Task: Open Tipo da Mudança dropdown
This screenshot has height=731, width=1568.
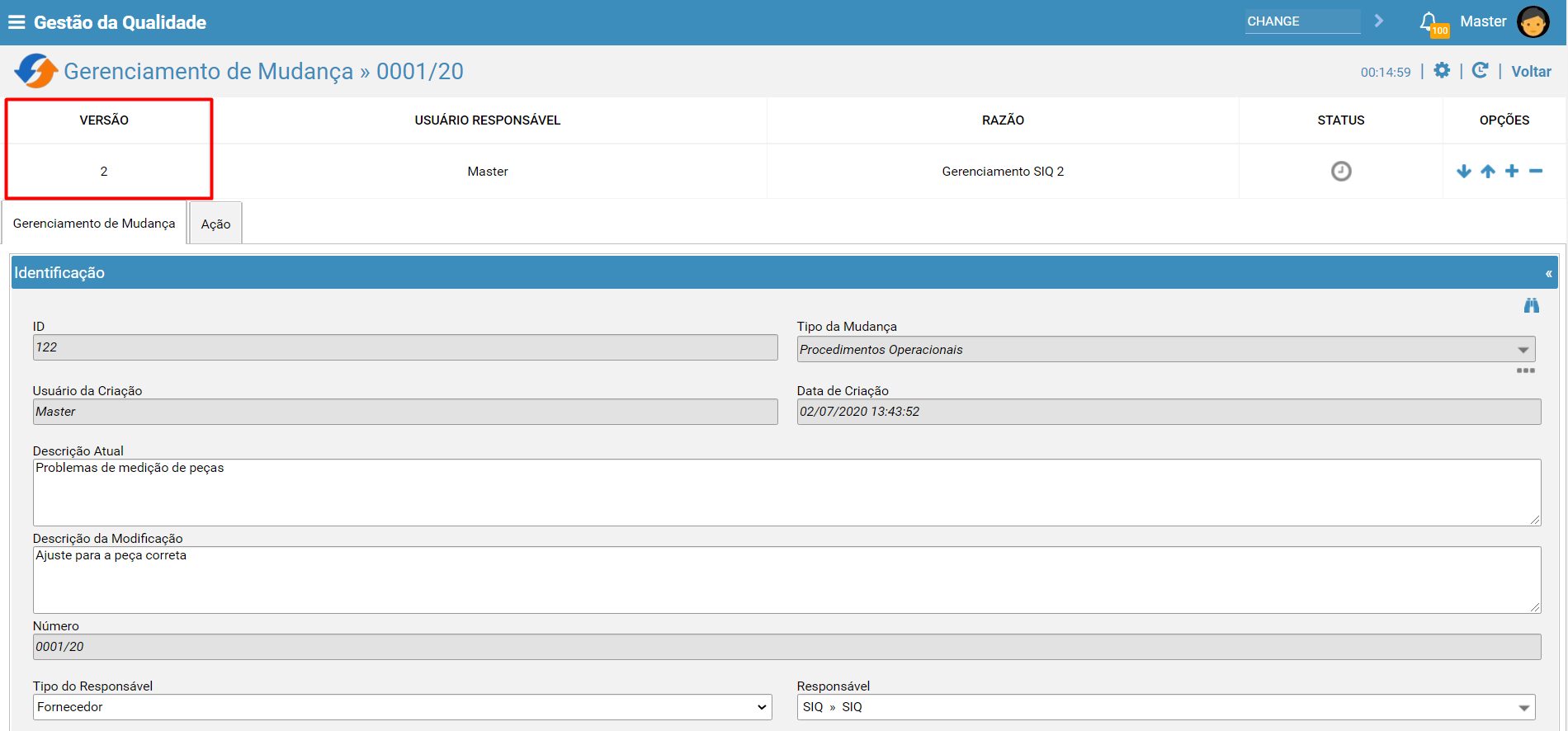Action: coord(1166,349)
